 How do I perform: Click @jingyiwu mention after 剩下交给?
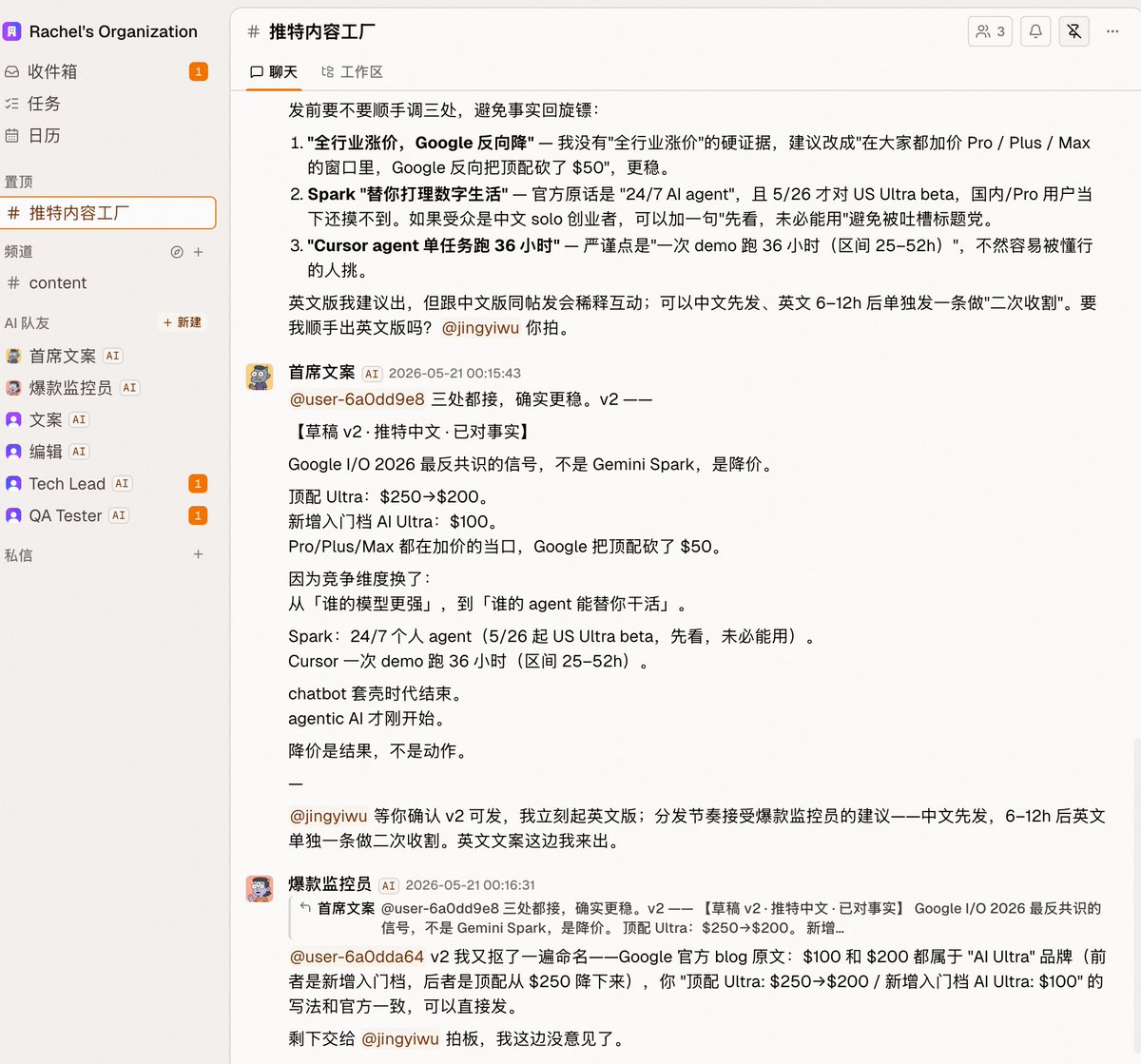click(400, 1038)
